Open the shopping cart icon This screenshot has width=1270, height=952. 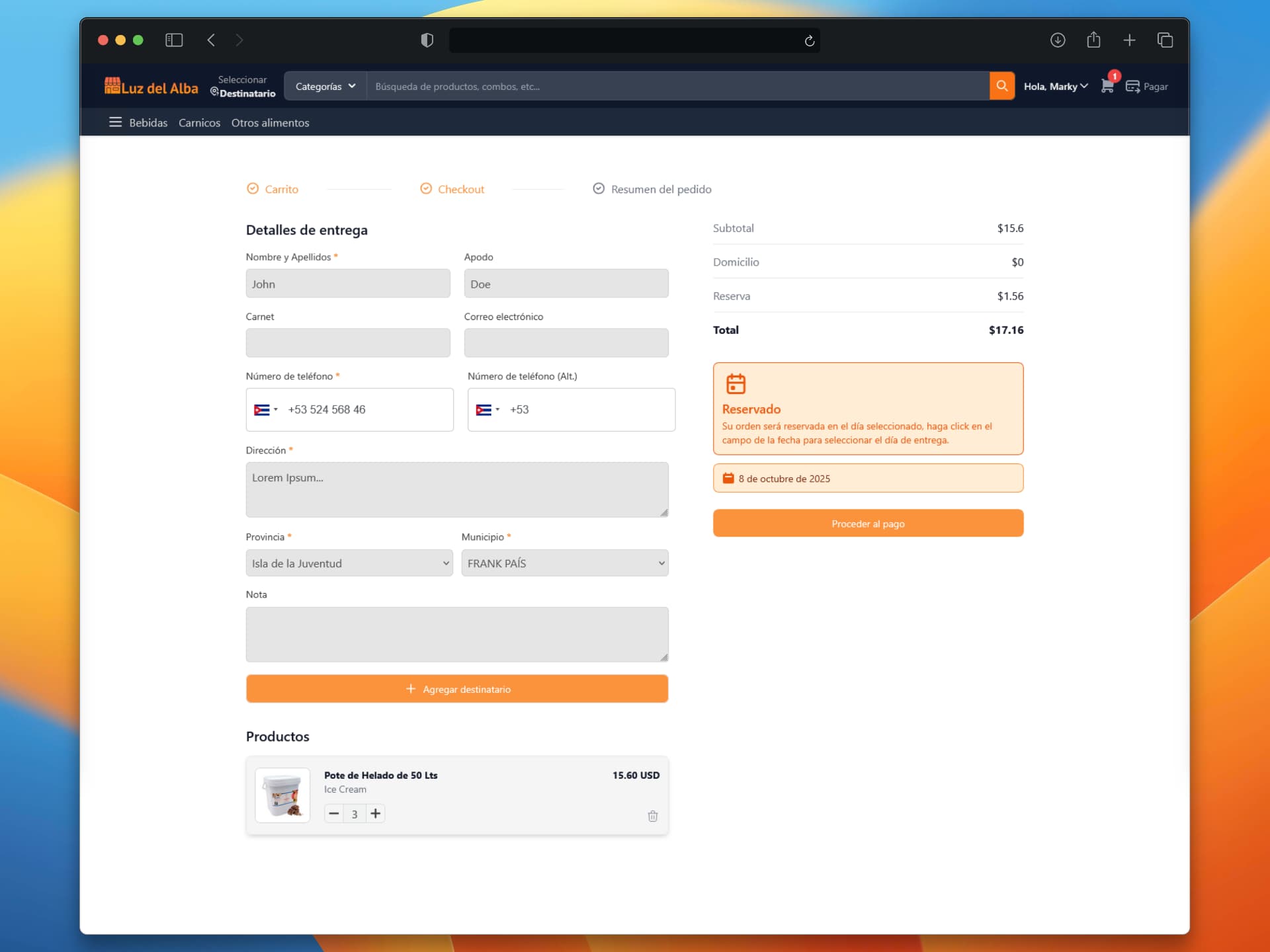coord(1107,86)
